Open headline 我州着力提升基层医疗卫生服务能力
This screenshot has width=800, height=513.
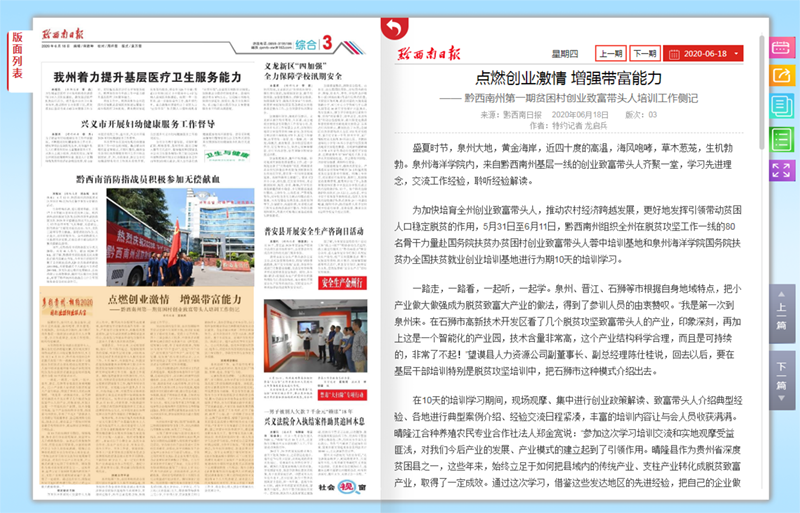pos(147,77)
